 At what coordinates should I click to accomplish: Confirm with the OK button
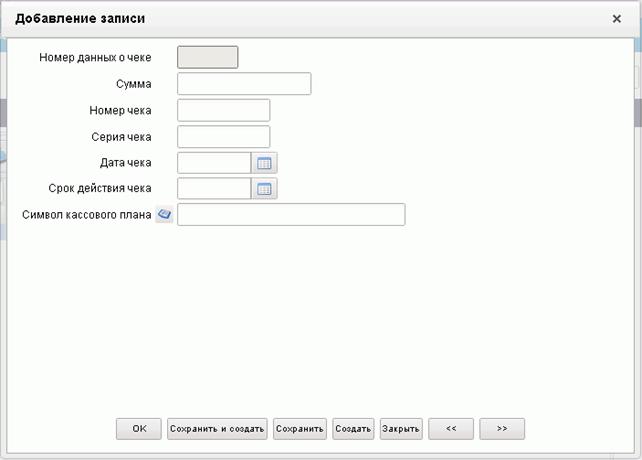[x=139, y=429]
